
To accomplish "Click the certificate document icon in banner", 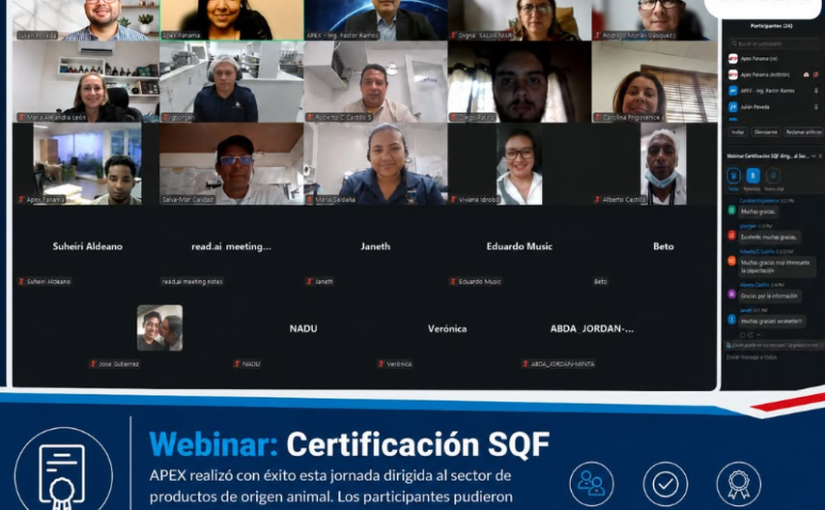I will 63,476.
